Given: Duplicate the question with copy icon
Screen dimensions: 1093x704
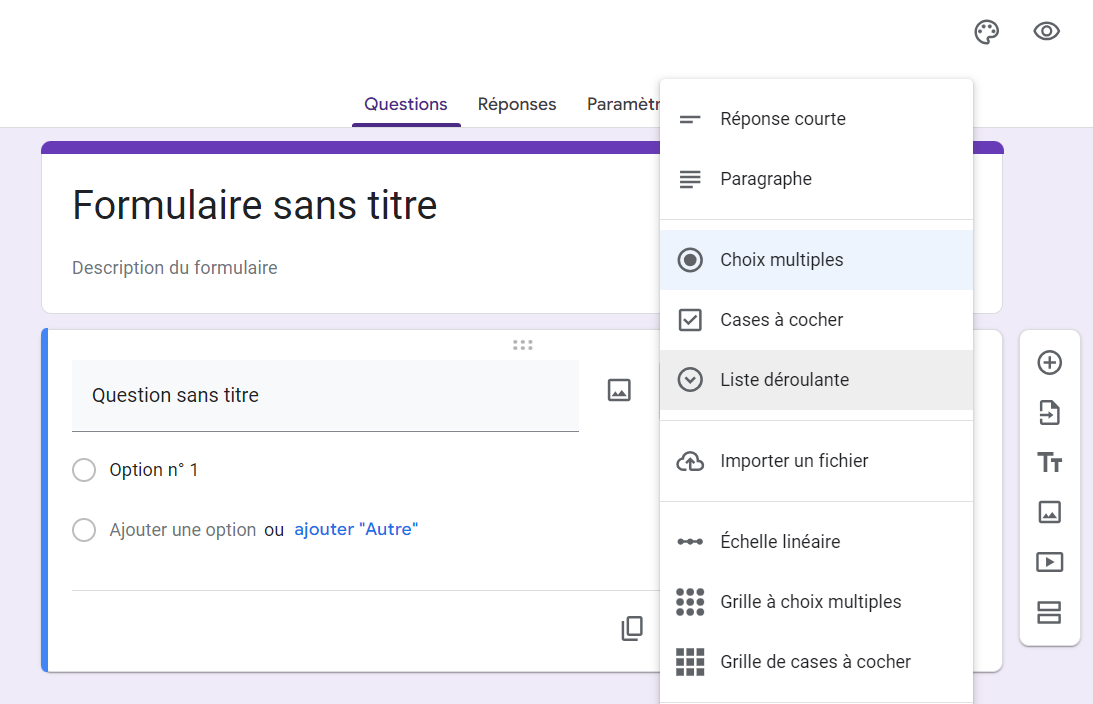Looking at the screenshot, I should pos(632,628).
